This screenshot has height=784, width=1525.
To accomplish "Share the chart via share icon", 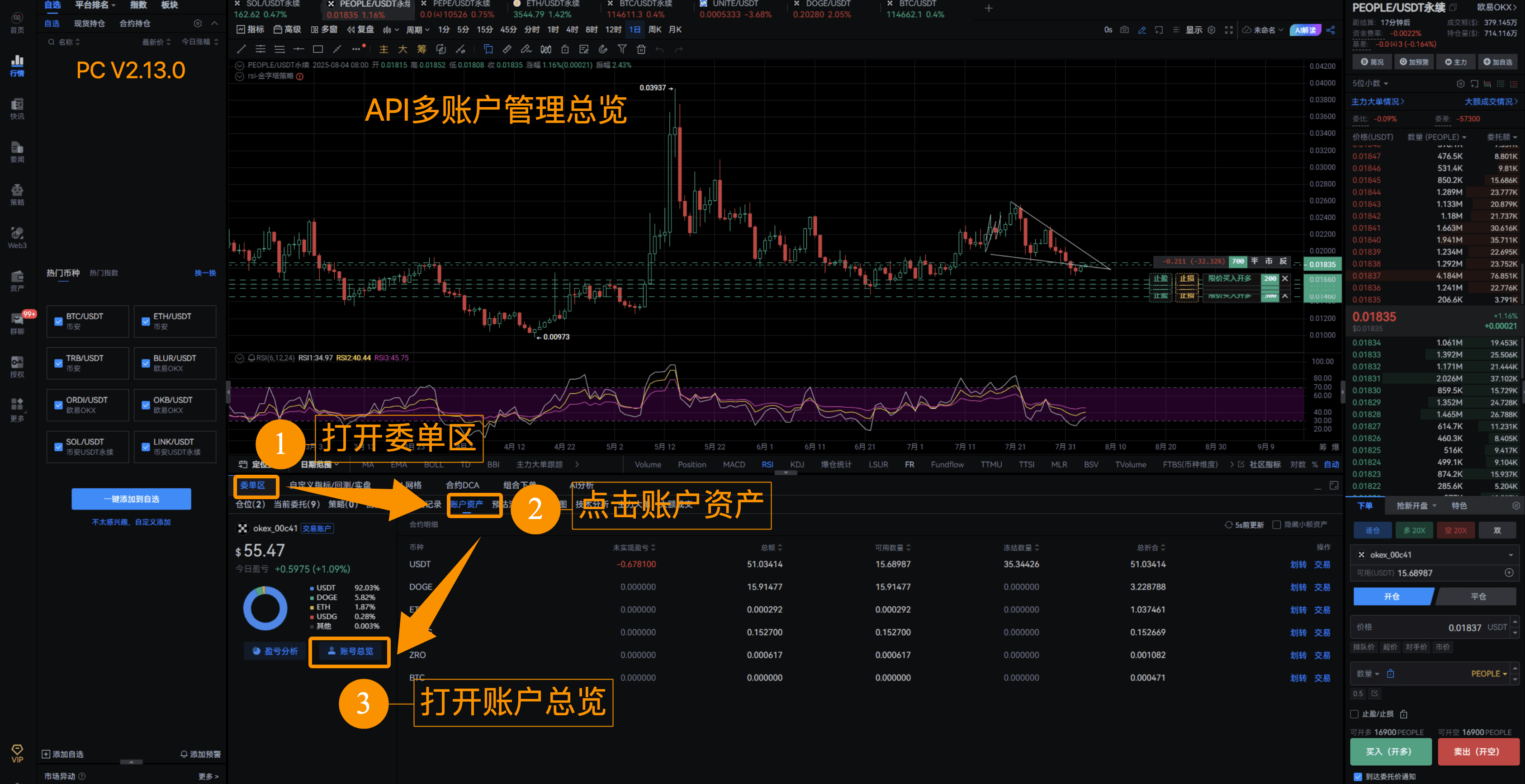I will 1331,29.
